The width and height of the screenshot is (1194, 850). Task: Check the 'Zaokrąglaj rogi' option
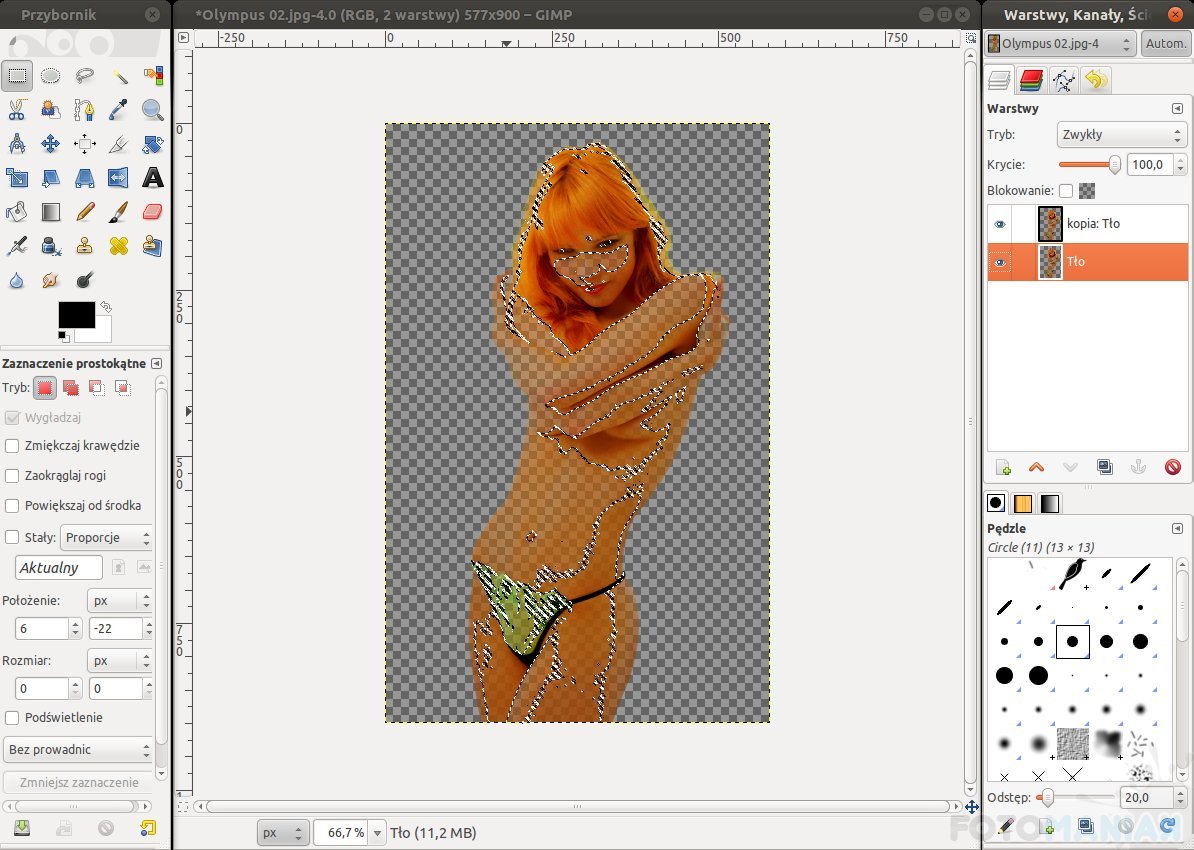12,476
